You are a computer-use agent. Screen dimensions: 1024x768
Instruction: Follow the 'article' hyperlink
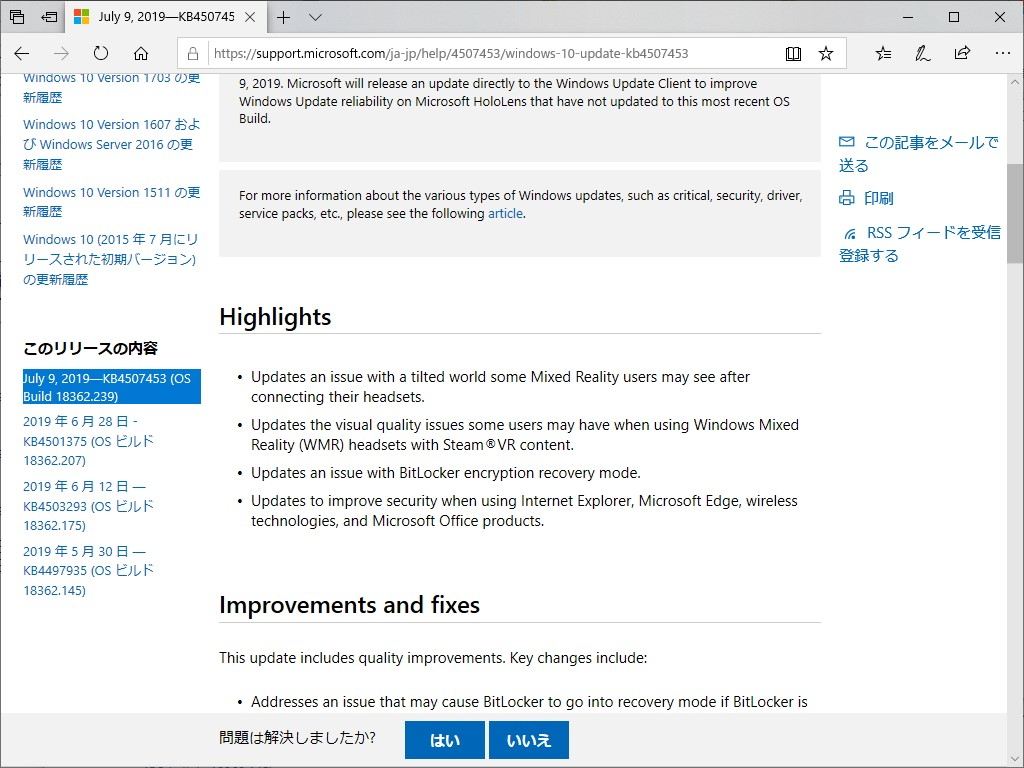(505, 214)
